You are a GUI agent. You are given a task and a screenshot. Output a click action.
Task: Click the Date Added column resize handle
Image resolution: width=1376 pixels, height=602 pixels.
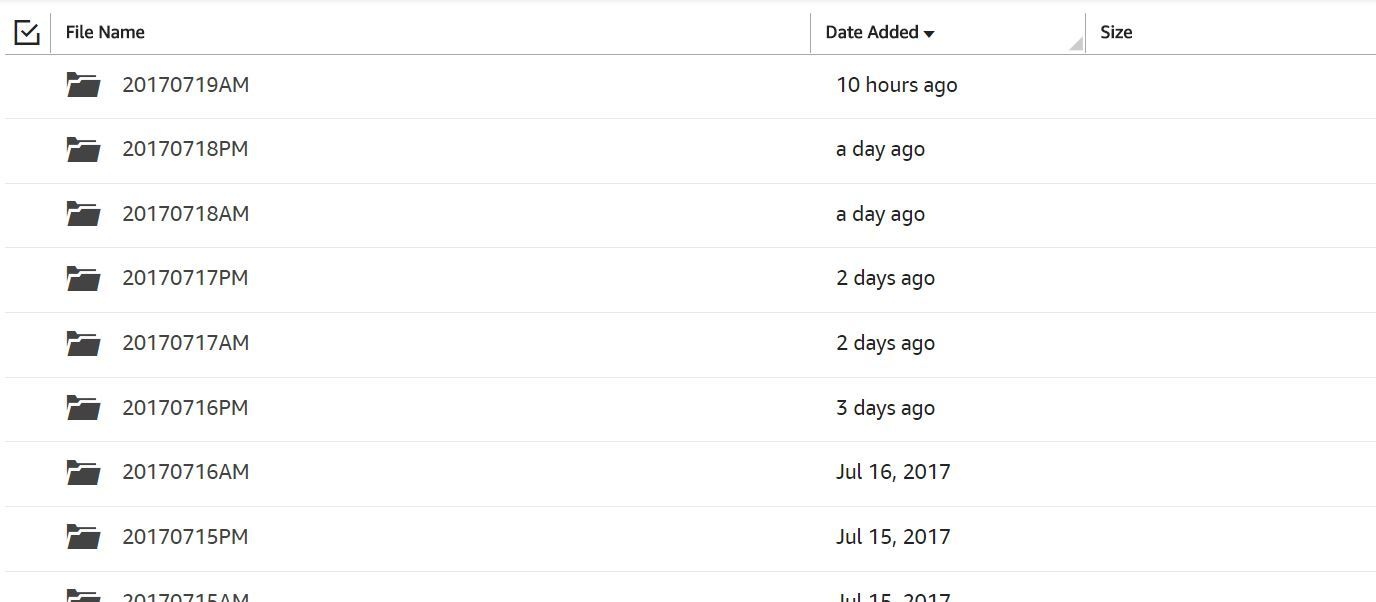pyautogui.click(x=1077, y=43)
